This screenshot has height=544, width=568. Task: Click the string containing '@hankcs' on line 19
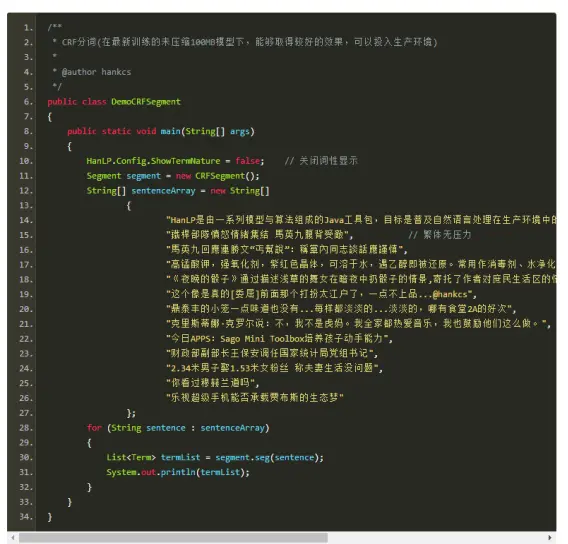pyautogui.click(x=319, y=294)
